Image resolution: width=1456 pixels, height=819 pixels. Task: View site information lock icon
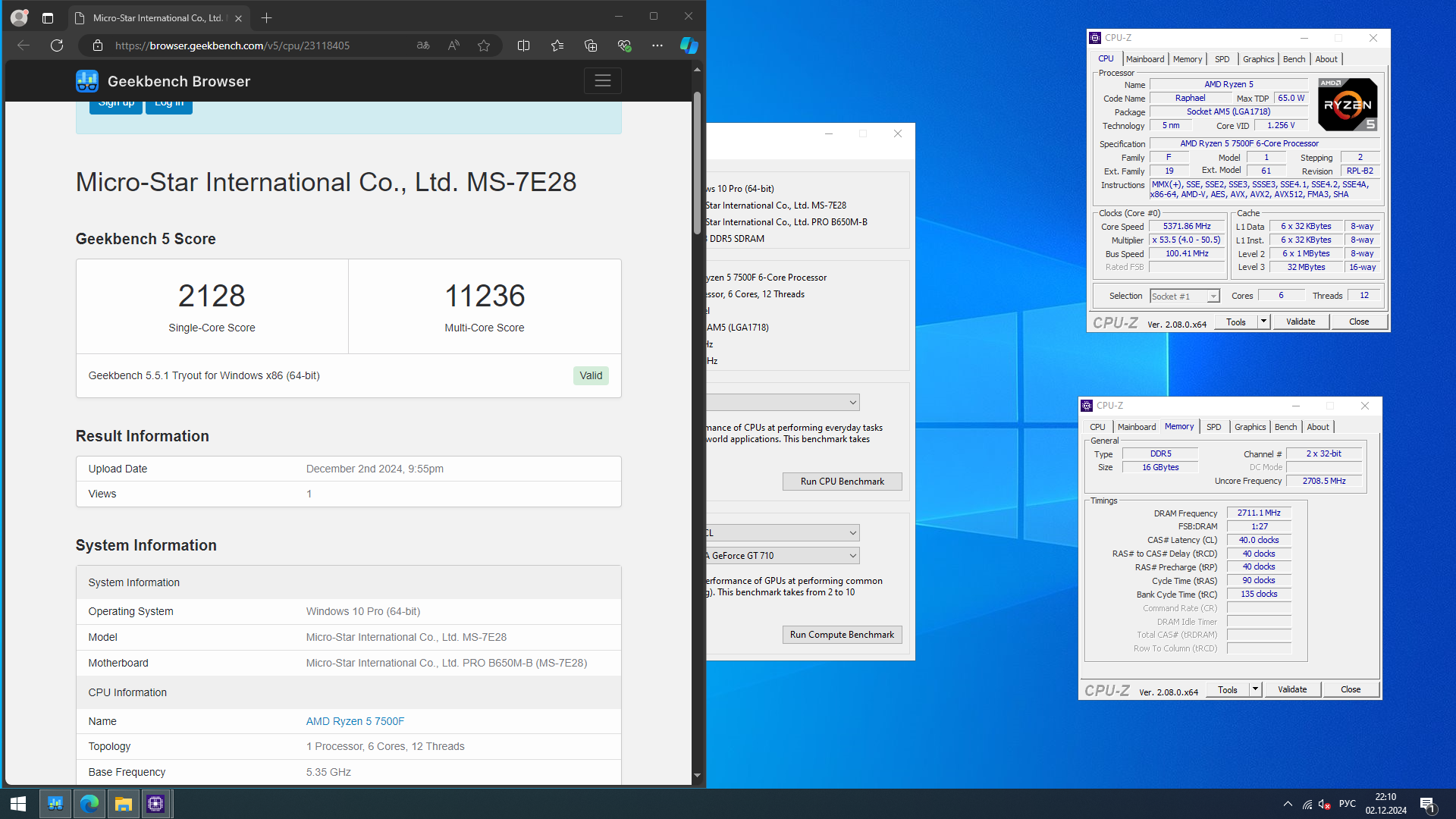[98, 45]
